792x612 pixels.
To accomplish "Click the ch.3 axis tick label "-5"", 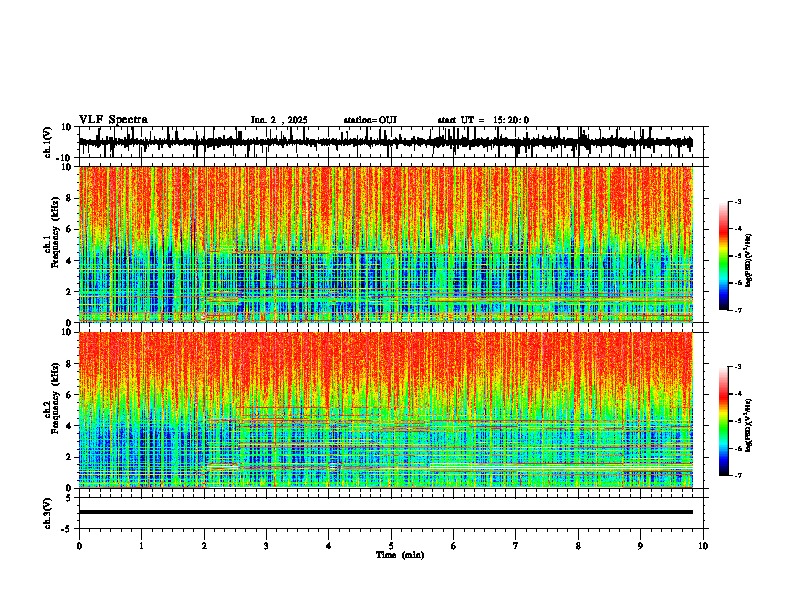I will (67, 529).
